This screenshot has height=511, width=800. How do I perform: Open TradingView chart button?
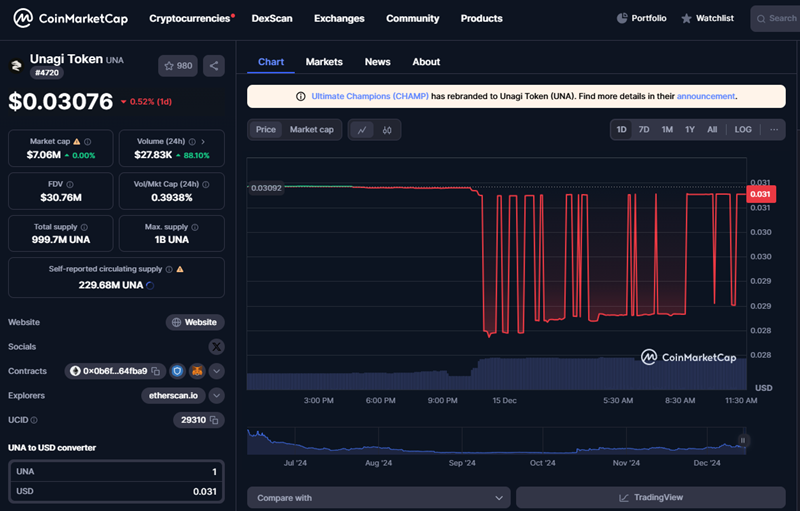pyautogui.click(x=651, y=498)
